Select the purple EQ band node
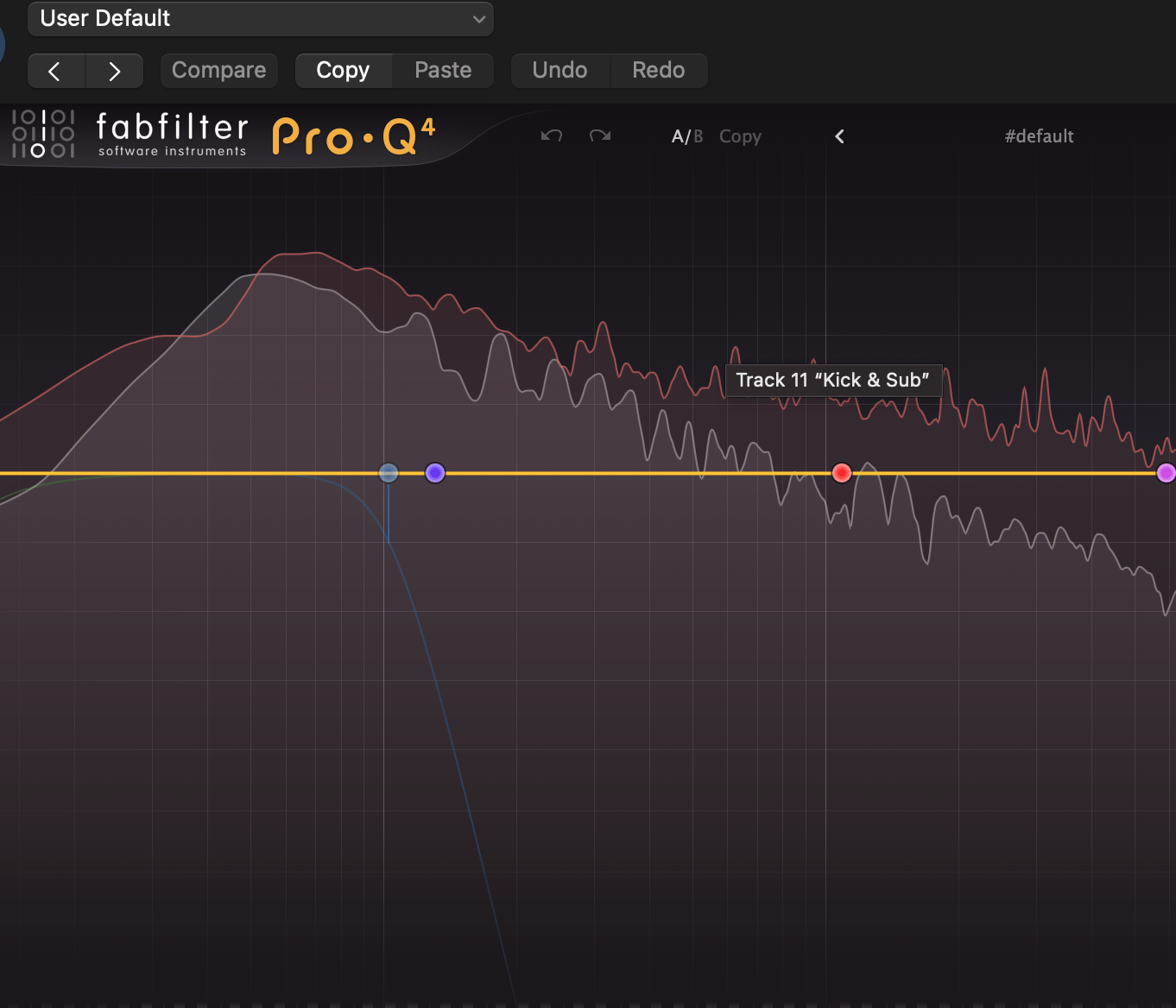Image resolution: width=1176 pixels, height=1008 pixels. coord(435,473)
